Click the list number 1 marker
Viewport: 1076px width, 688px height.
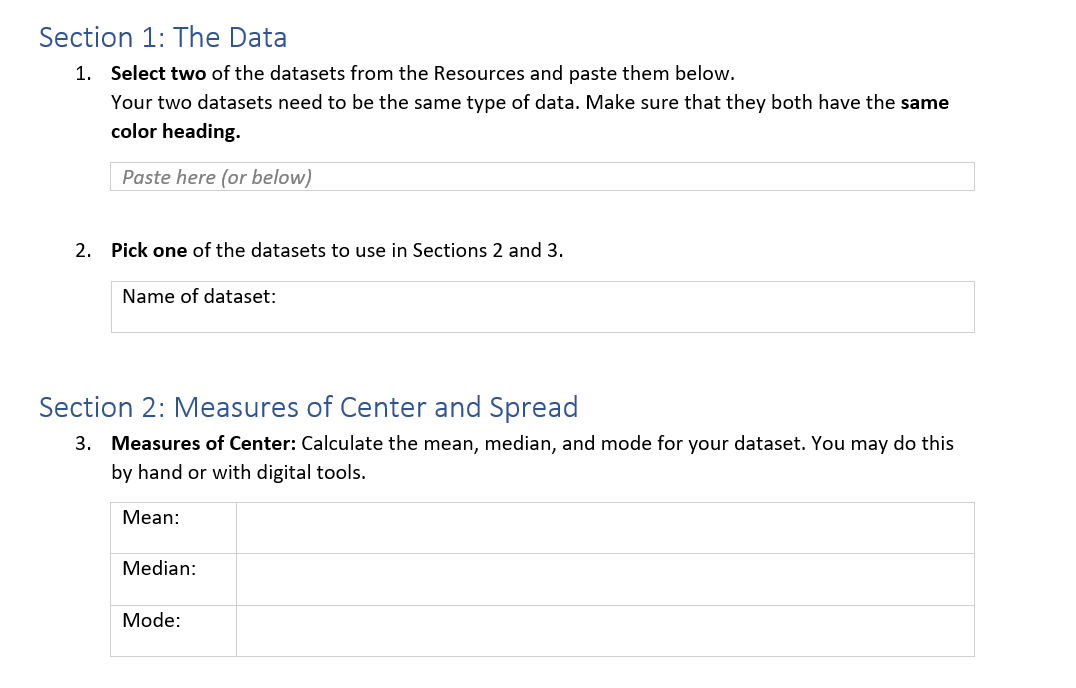click(x=83, y=73)
